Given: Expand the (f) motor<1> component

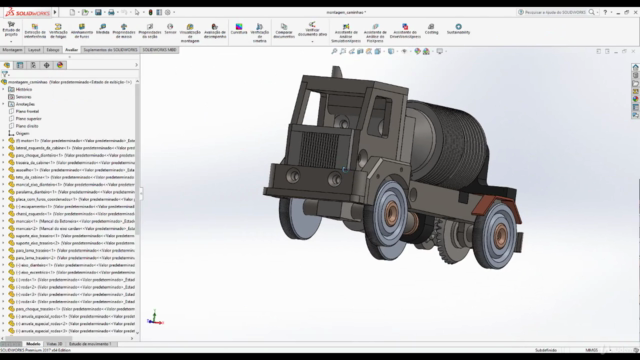Looking at the screenshot, I should 3,141.
